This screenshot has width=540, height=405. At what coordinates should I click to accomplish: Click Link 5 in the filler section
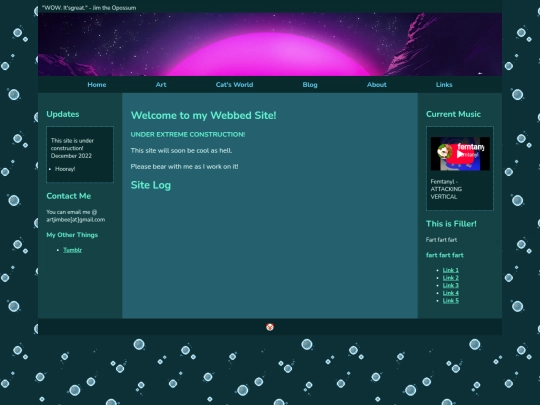point(450,301)
